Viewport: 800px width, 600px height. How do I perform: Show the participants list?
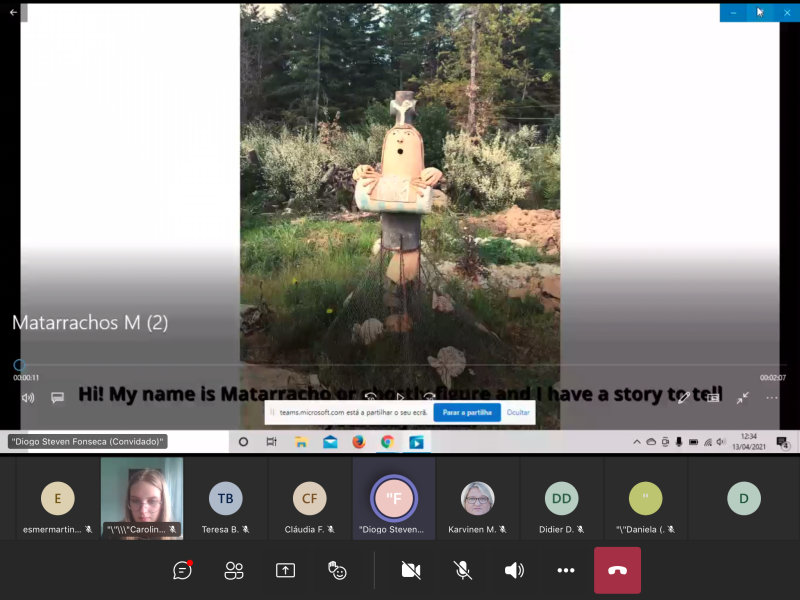[234, 570]
